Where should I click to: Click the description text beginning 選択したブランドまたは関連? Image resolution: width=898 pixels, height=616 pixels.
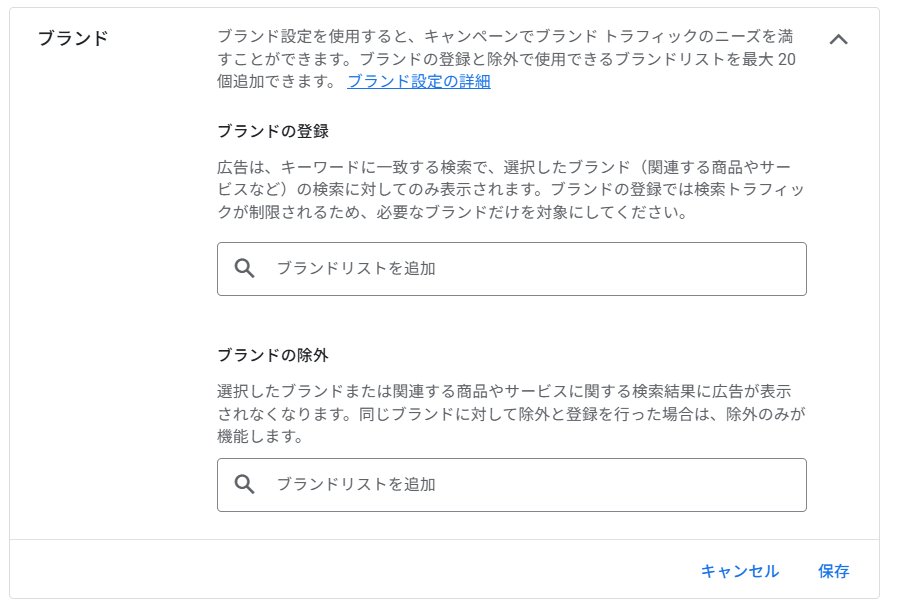click(511, 413)
